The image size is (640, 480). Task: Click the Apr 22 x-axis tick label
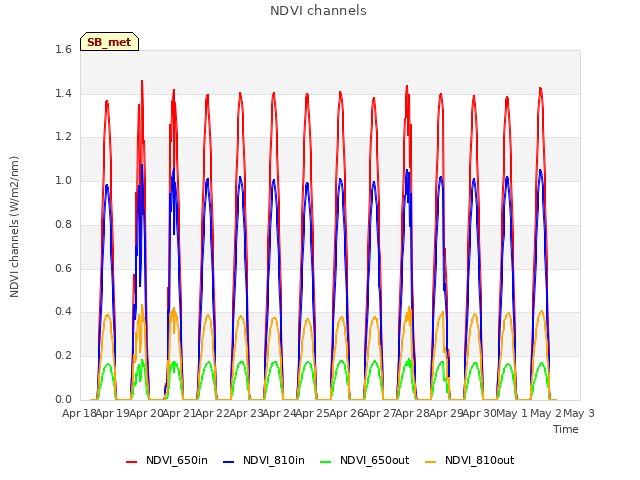[x=212, y=413]
